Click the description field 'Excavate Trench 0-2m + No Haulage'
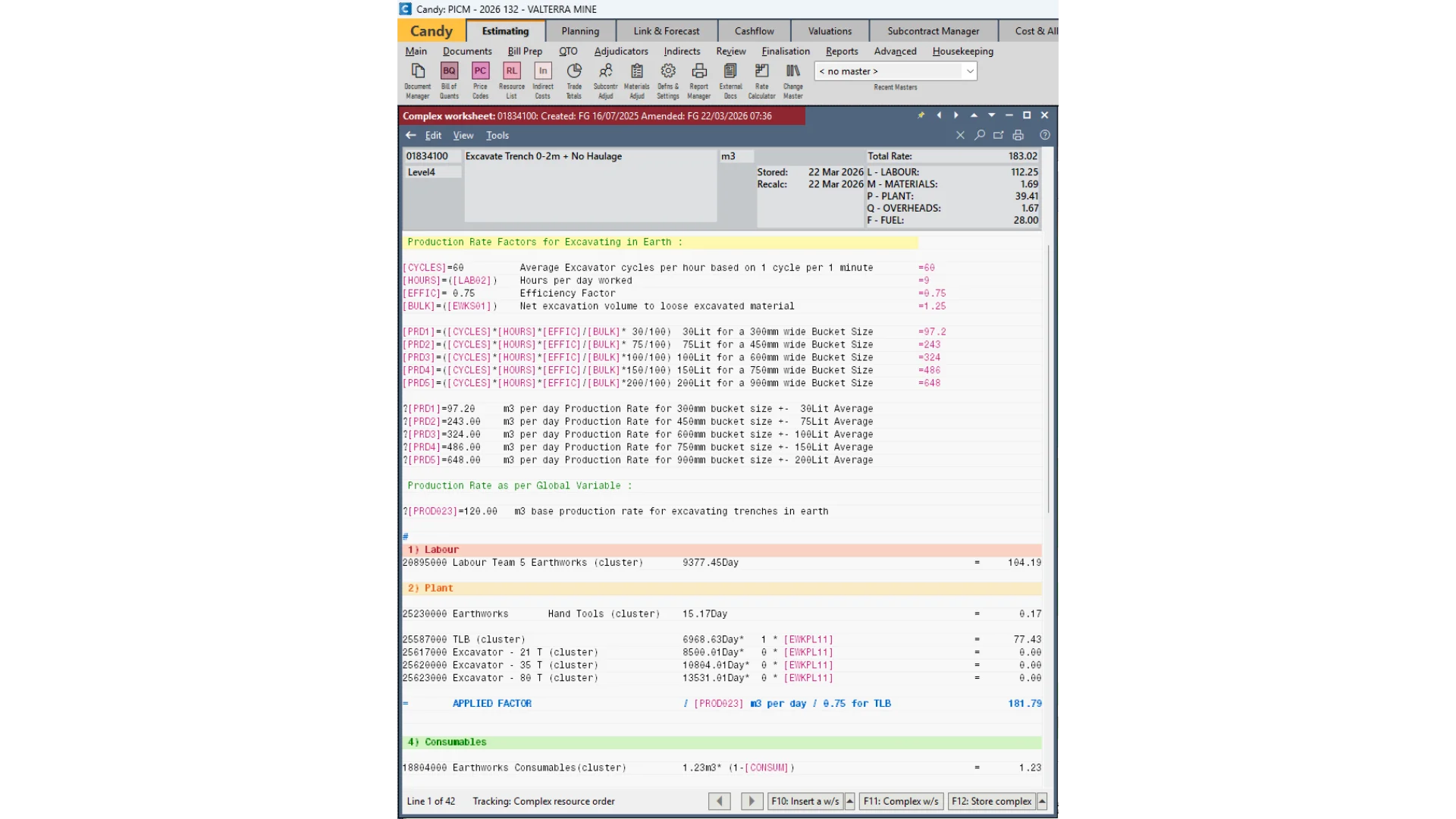Viewport: 1456px width, 819px height. (x=590, y=185)
